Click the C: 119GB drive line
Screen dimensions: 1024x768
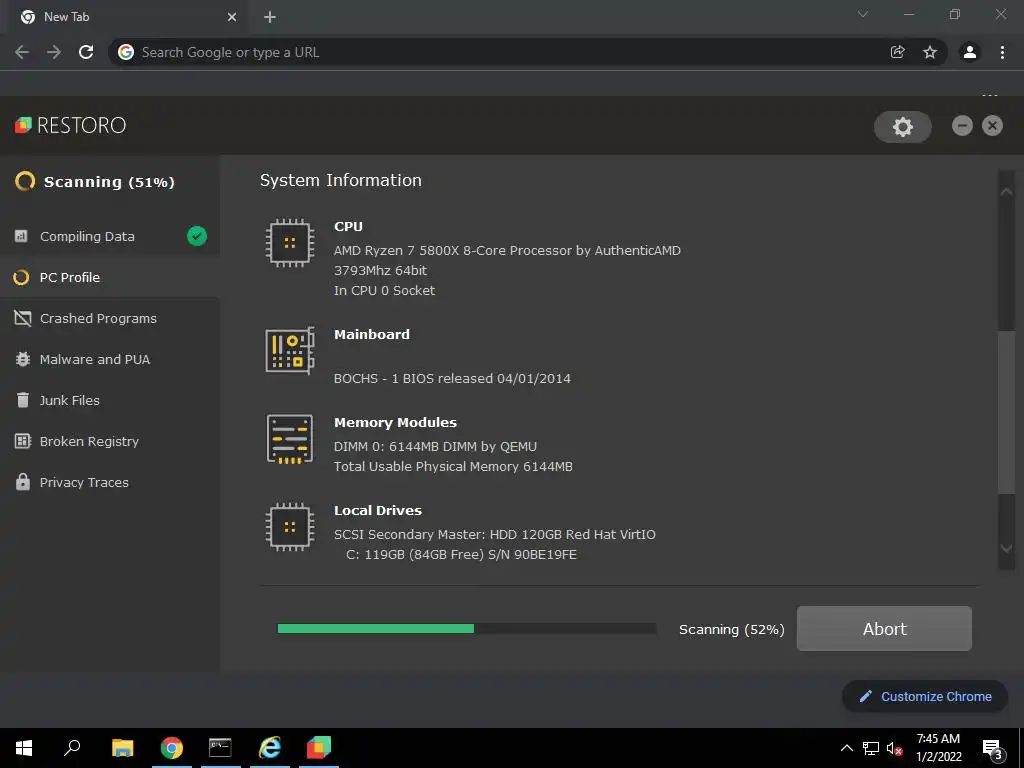tap(461, 554)
